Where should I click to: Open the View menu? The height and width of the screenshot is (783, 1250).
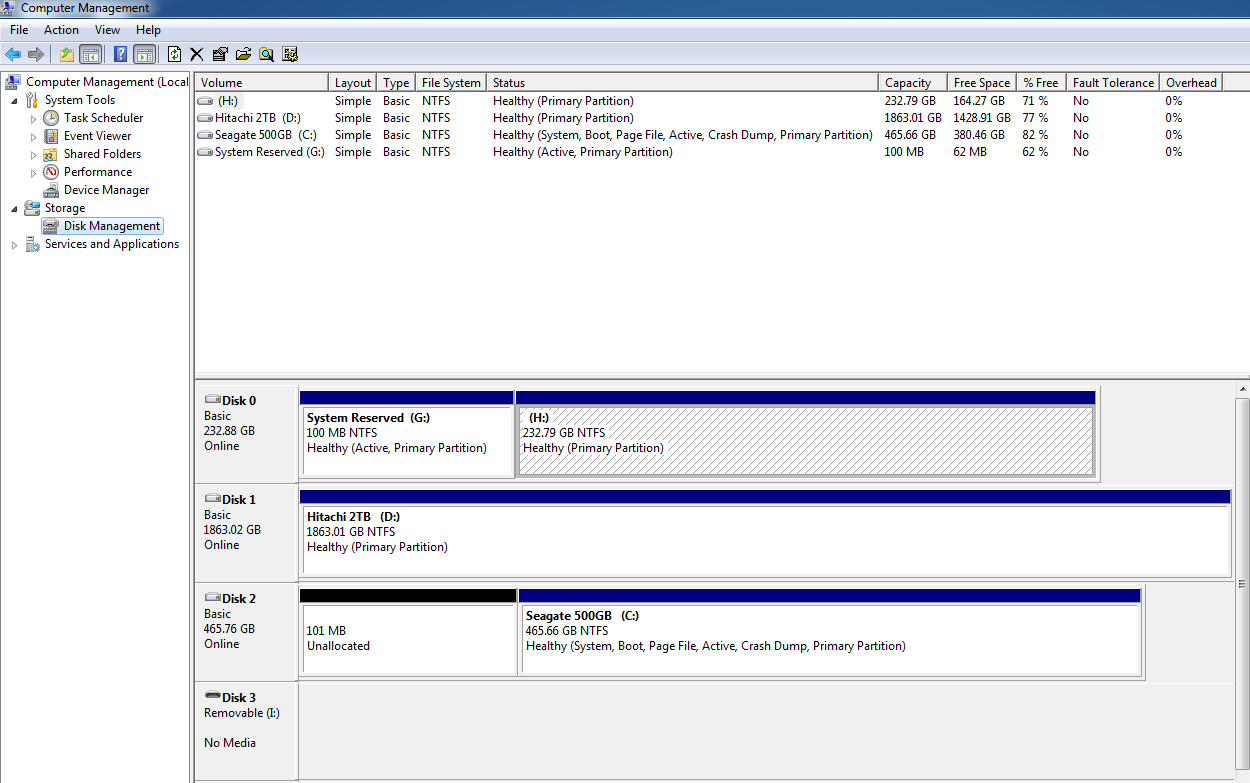[107, 30]
